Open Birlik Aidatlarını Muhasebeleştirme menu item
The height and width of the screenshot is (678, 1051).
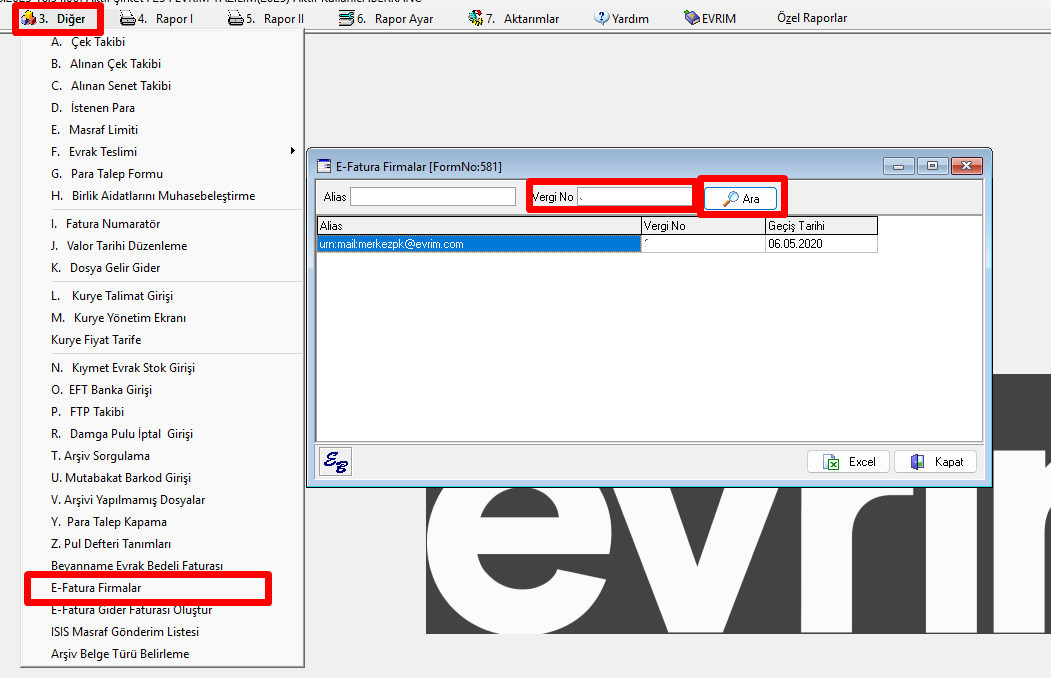pos(162,196)
